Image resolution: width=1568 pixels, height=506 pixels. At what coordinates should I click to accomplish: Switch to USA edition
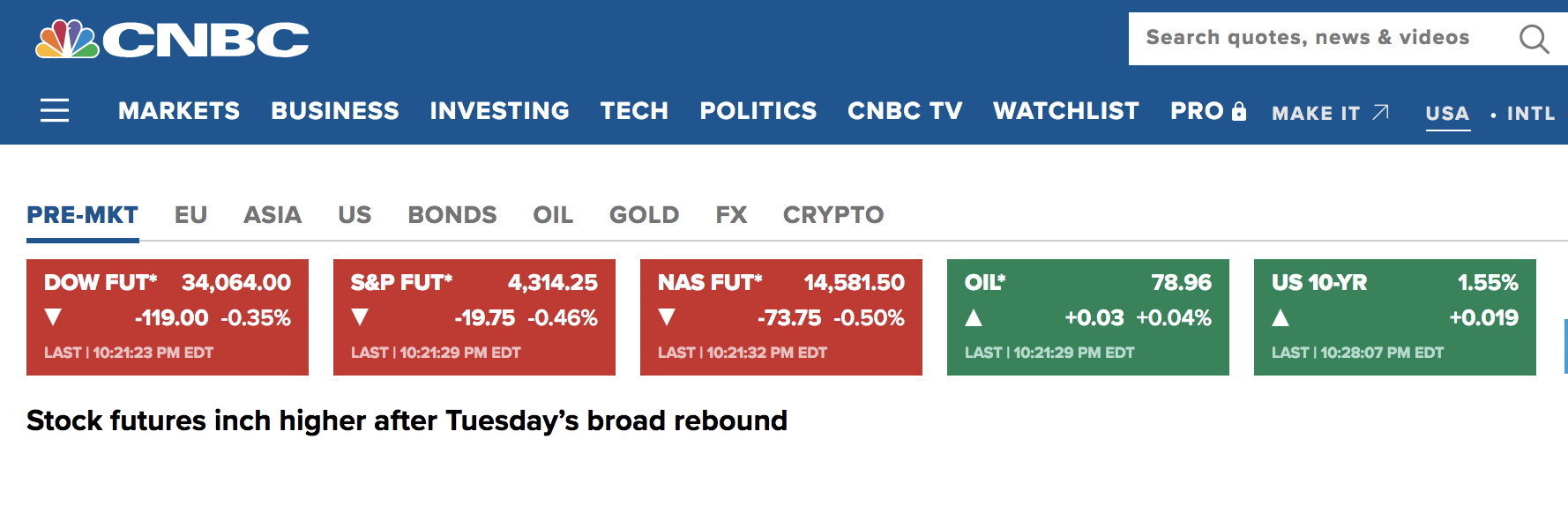pyautogui.click(x=1447, y=113)
